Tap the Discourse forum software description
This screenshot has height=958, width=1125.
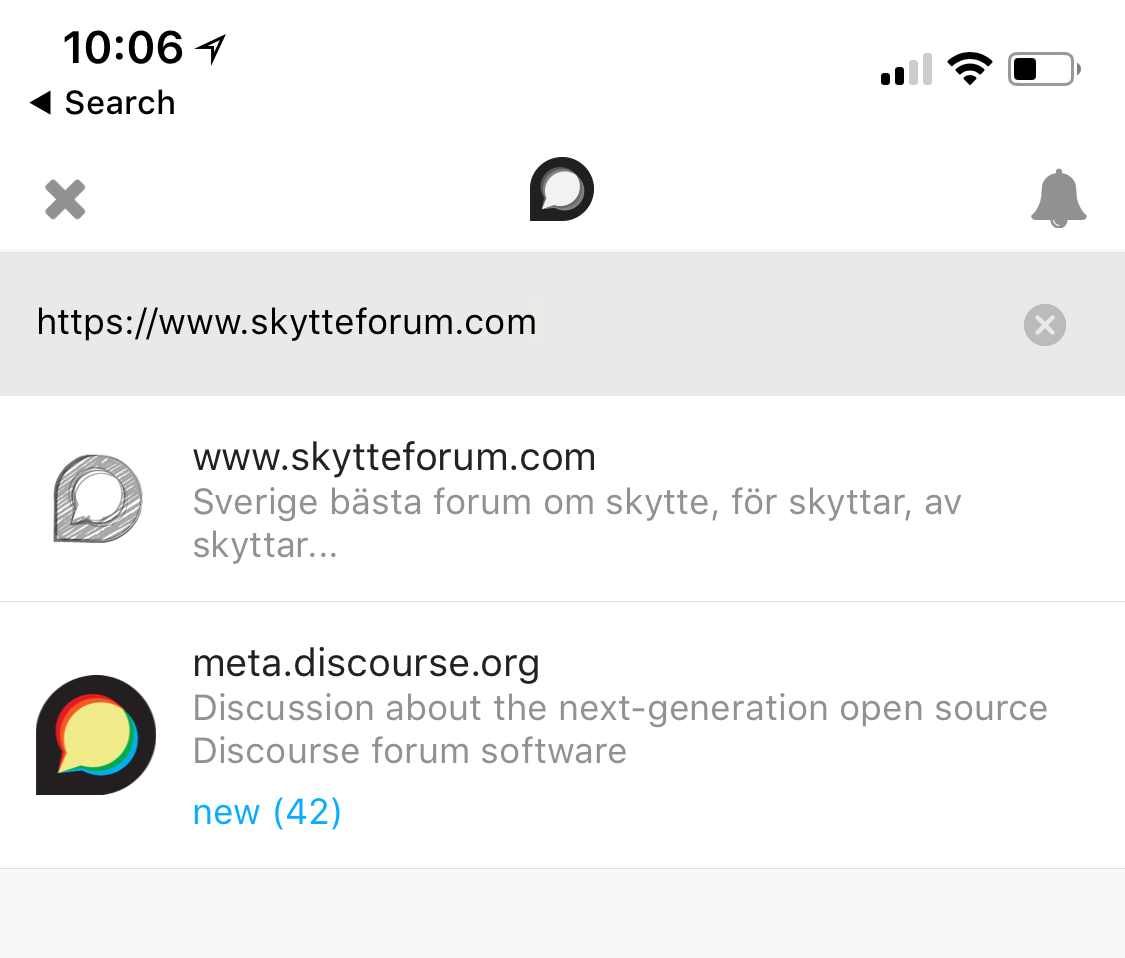coord(619,729)
